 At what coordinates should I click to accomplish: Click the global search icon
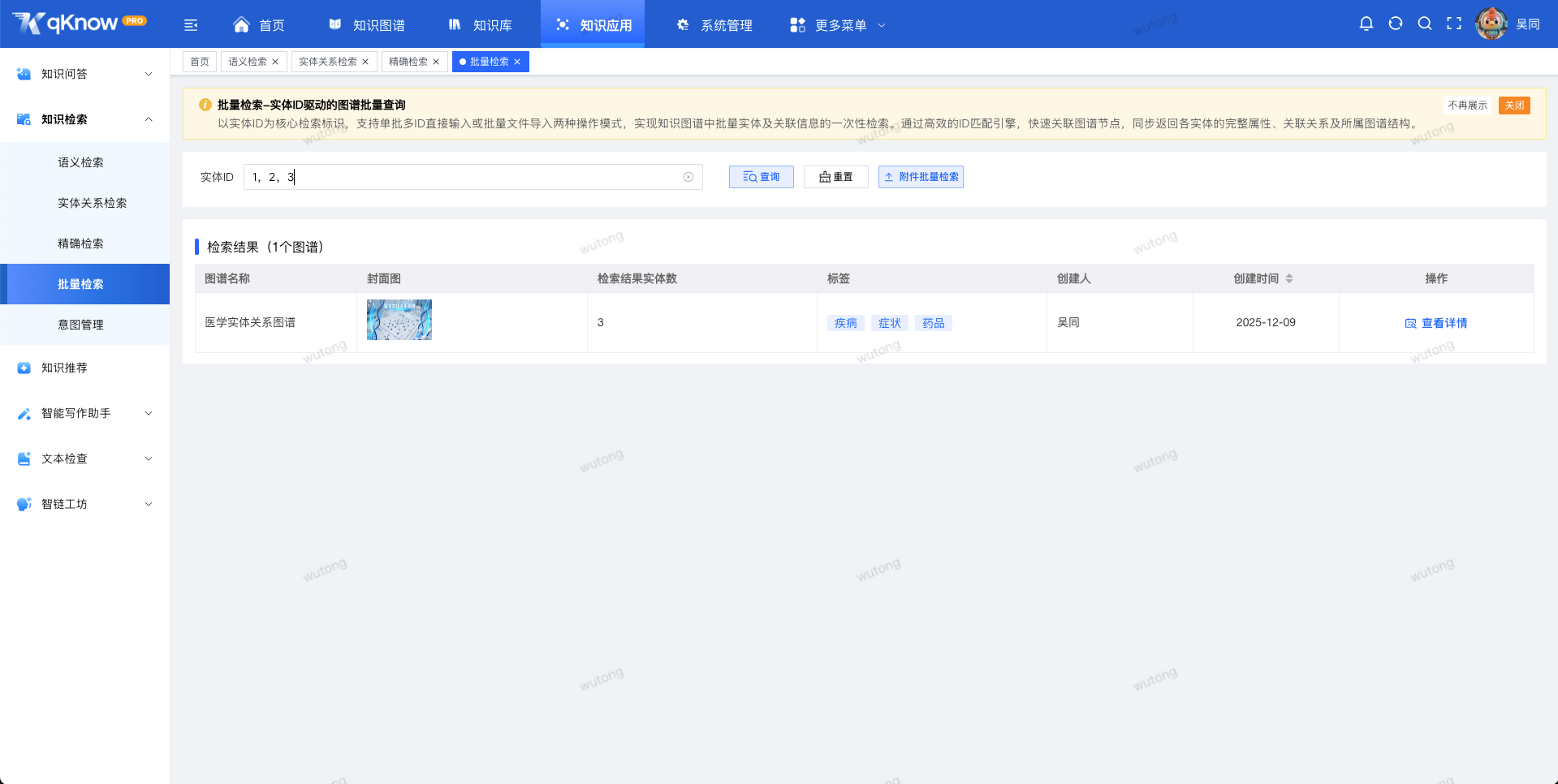(x=1425, y=24)
